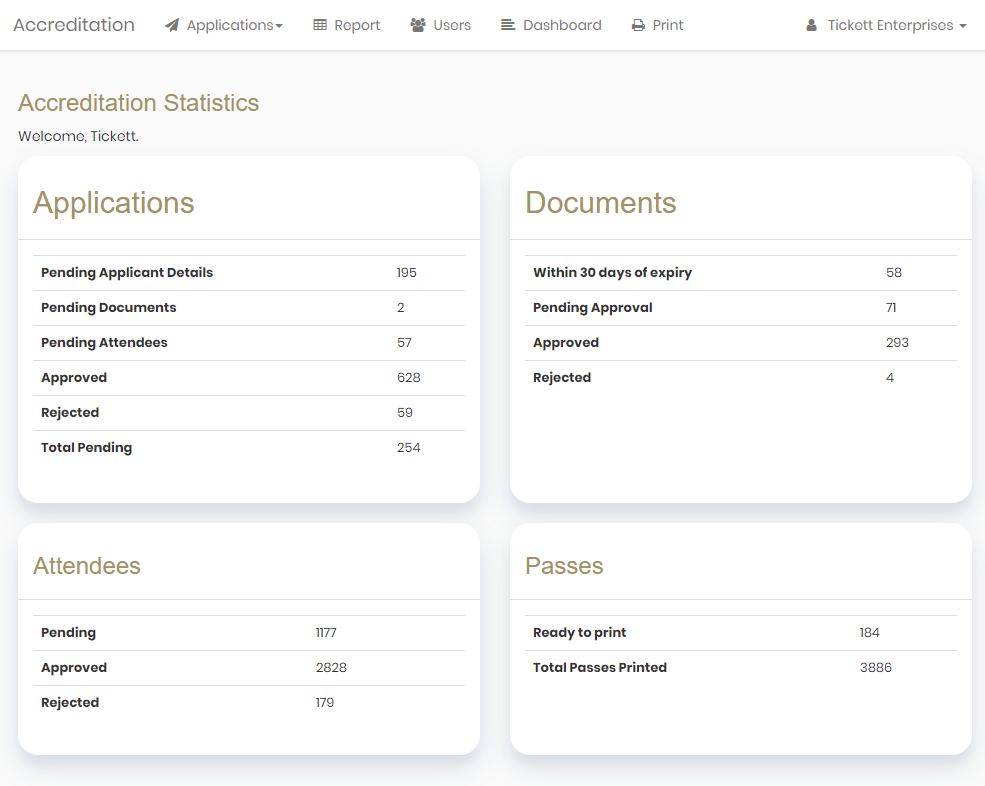Click the Pending Approval label

[593, 308]
